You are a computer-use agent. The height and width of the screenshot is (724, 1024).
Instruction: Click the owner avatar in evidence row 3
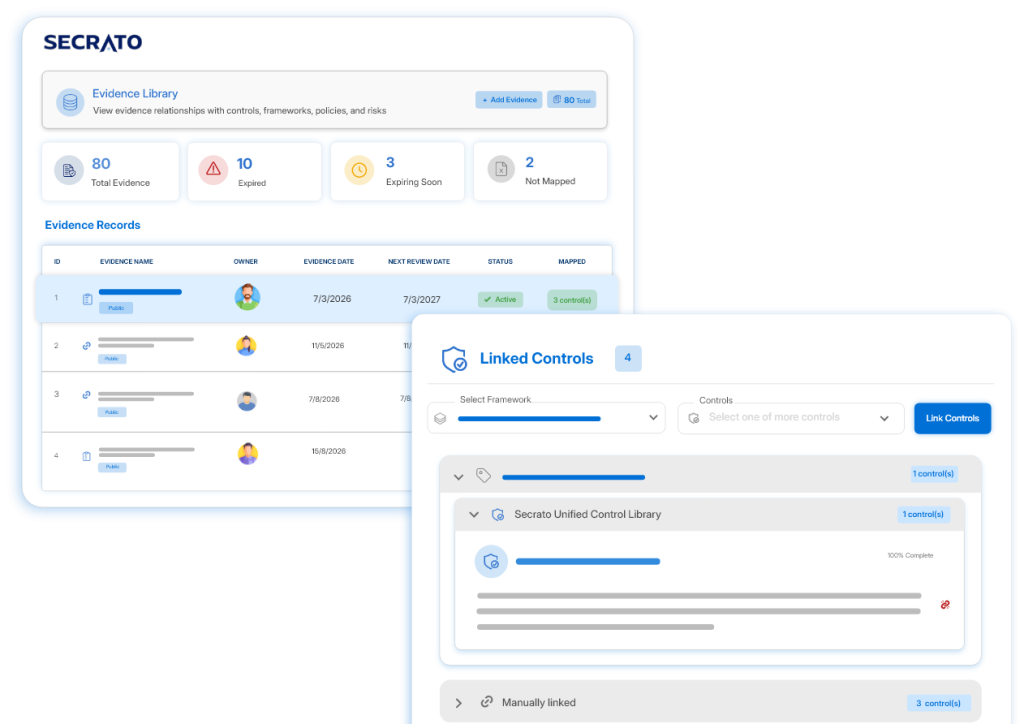247,400
